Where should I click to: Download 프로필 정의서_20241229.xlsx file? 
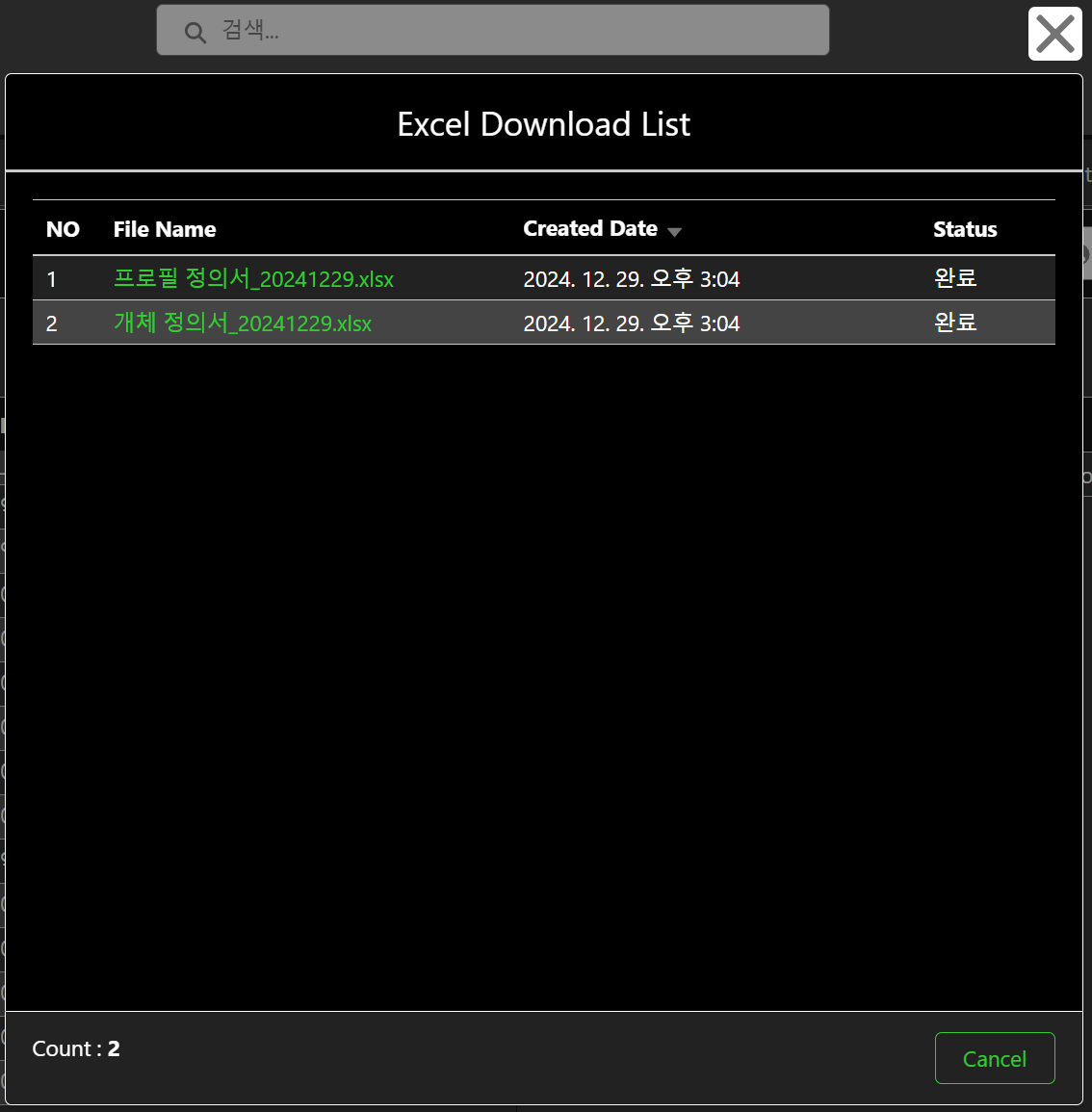click(x=253, y=278)
